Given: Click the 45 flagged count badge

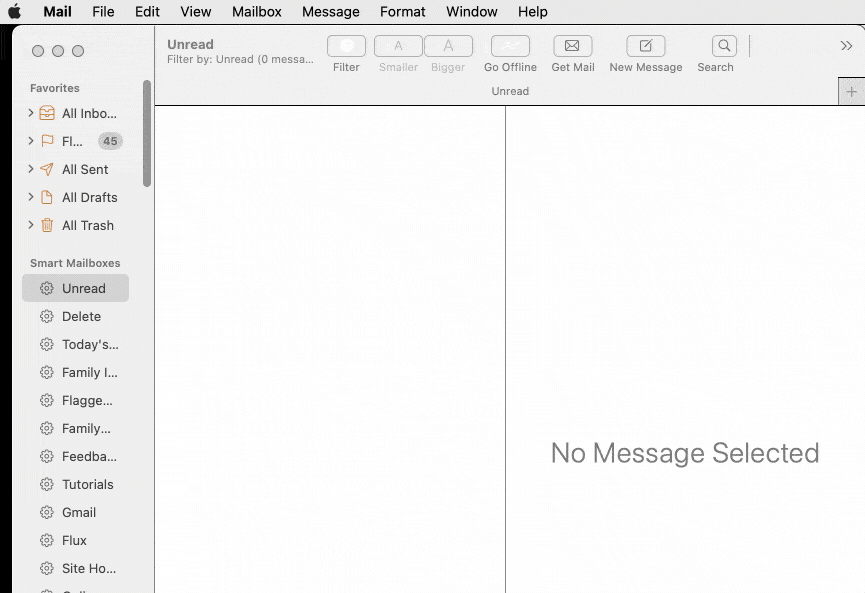Looking at the screenshot, I should 110,141.
